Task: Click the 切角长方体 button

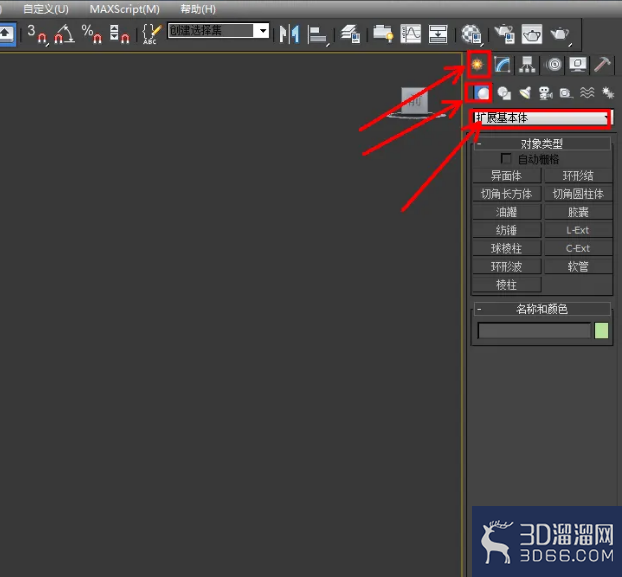Action: pos(507,194)
